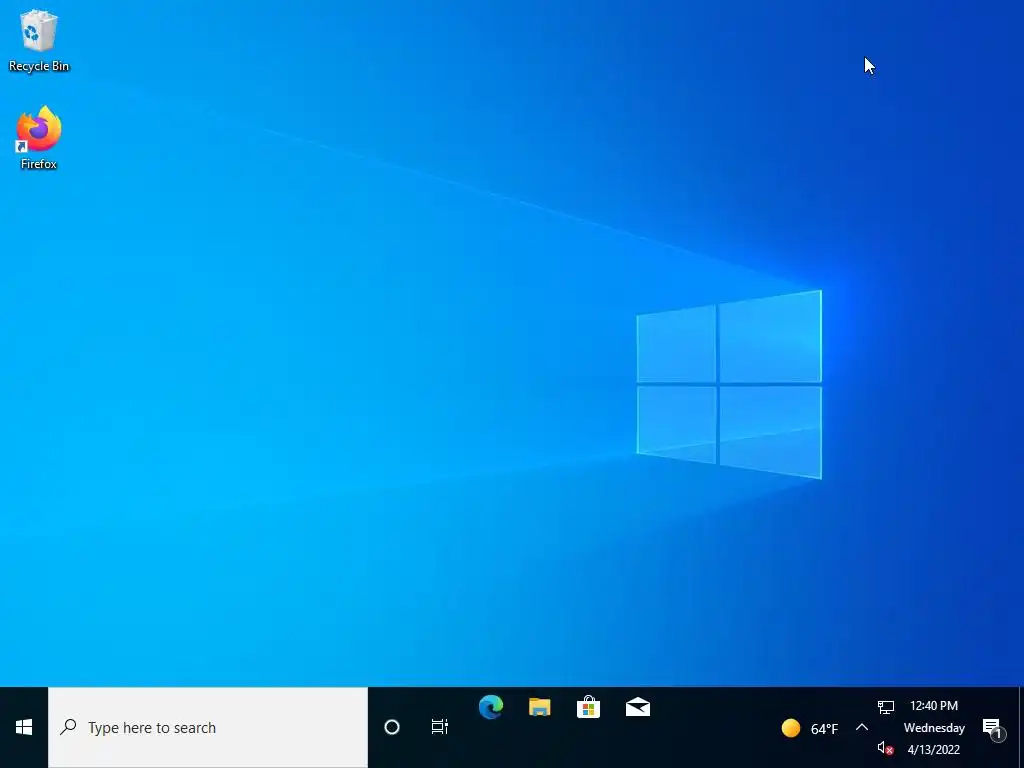Click the 4/13/2022 date

[934, 750]
